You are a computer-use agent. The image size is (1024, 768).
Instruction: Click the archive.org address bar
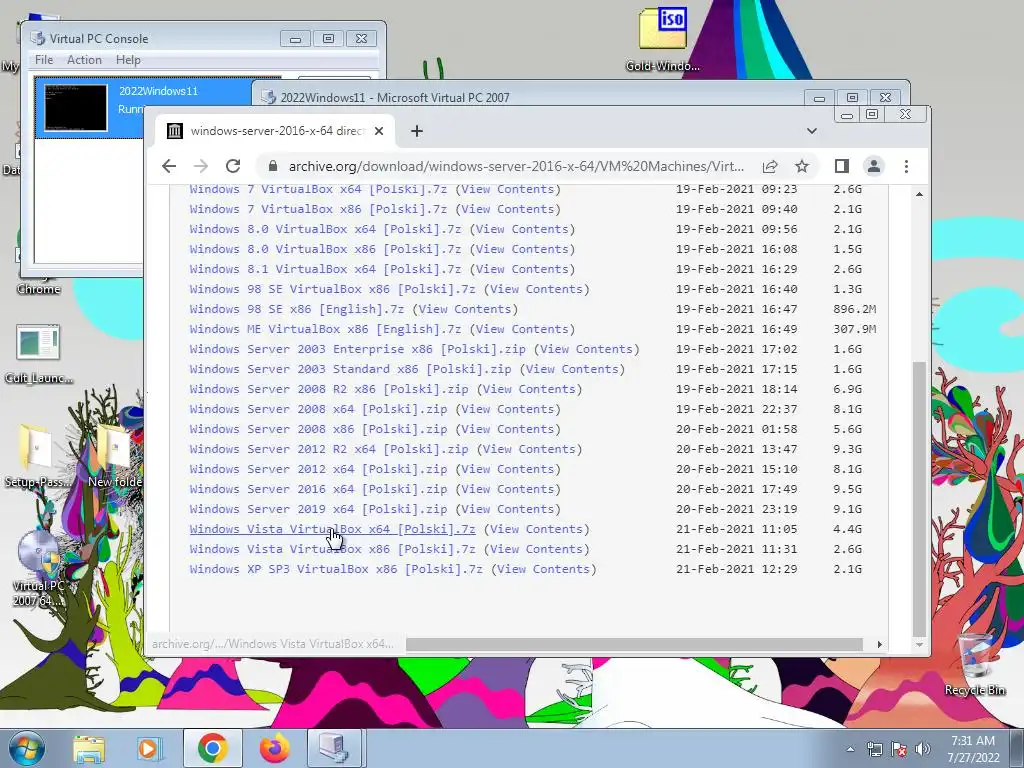516,167
